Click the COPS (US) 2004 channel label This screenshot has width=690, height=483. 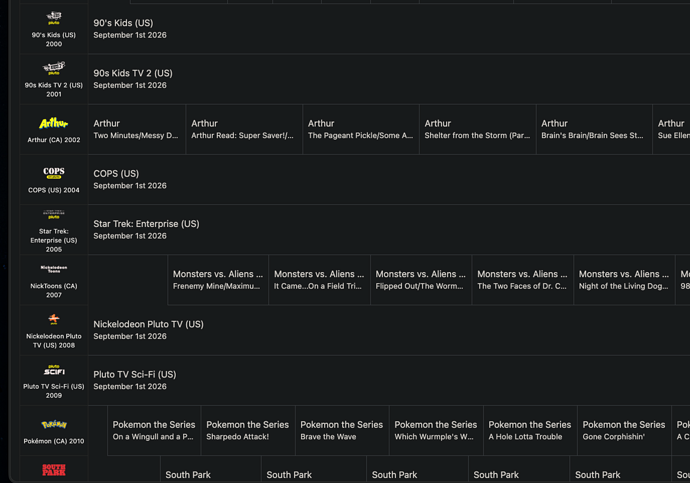(54, 190)
